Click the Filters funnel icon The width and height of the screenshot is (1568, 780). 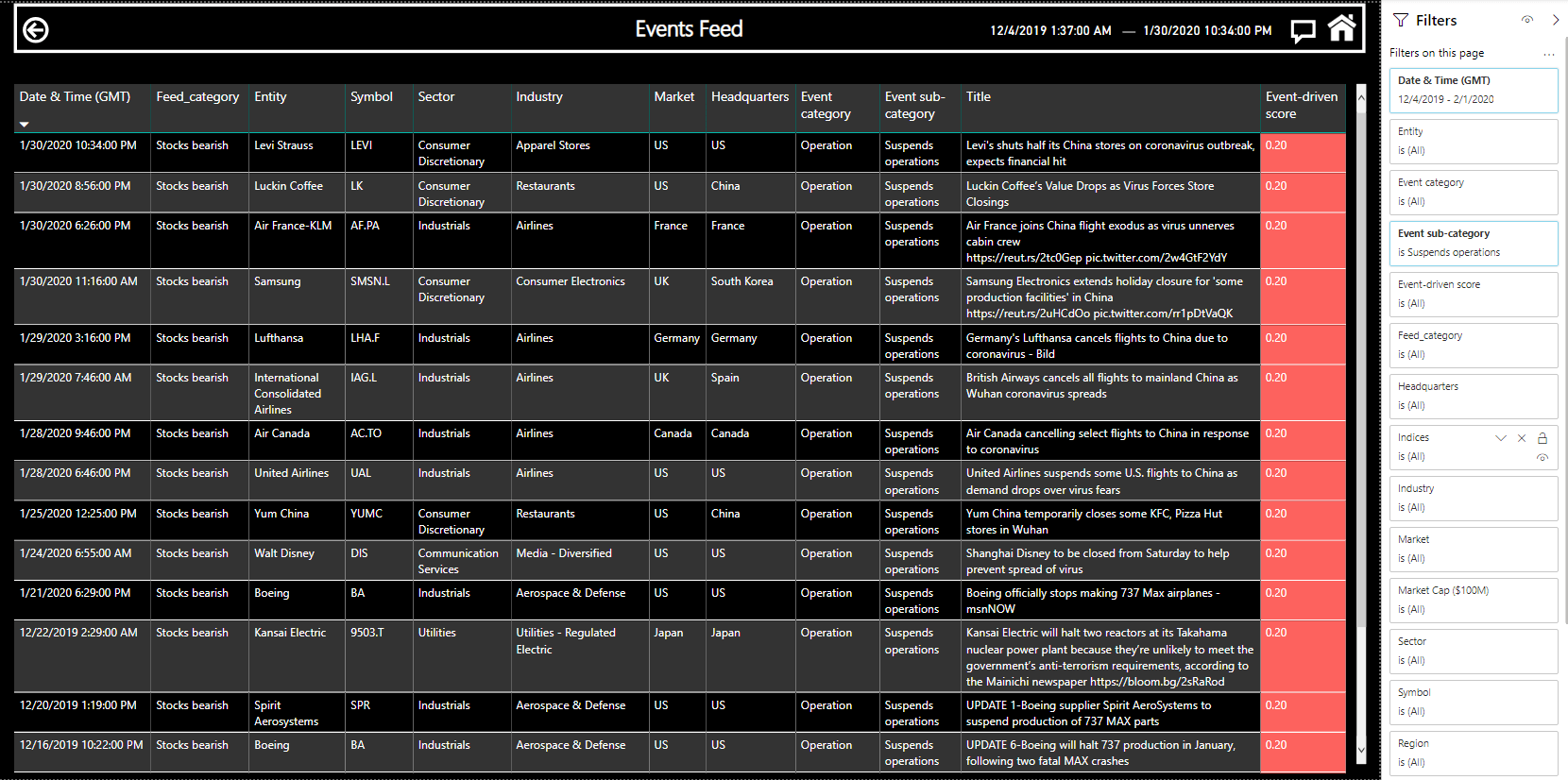(1401, 21)
